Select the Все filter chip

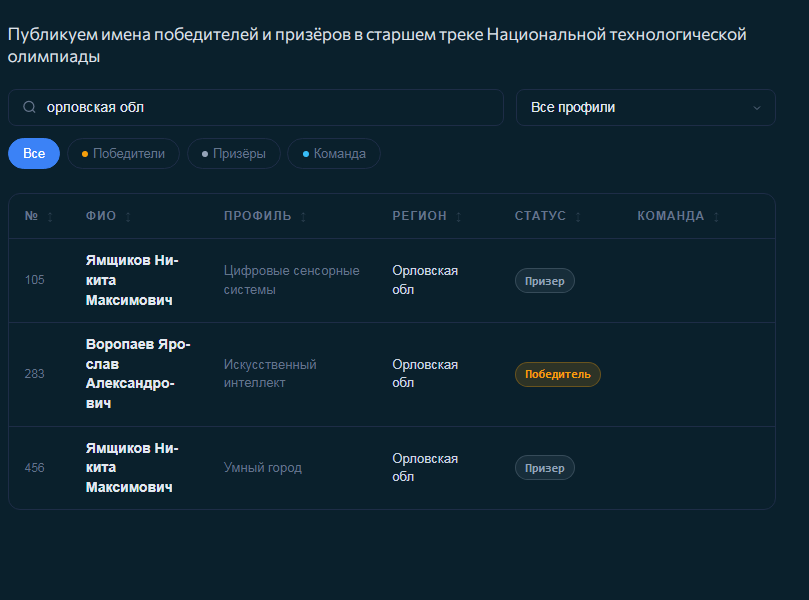coord(34,154)
